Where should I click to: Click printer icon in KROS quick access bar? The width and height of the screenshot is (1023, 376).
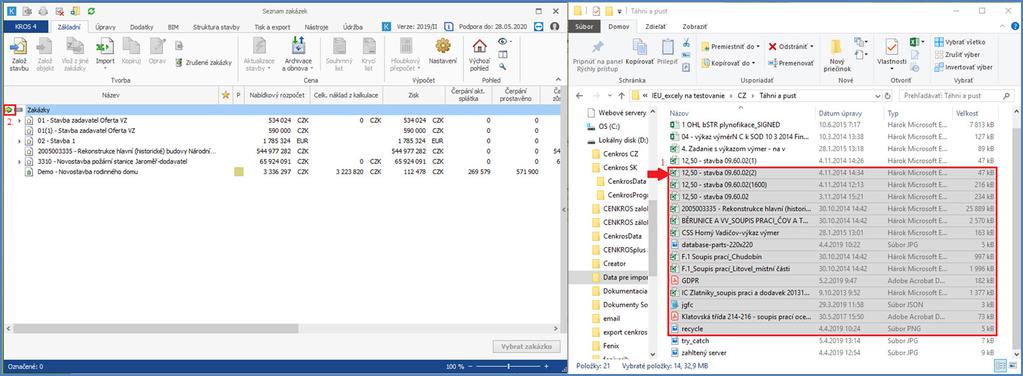click(x=43, y=11)
